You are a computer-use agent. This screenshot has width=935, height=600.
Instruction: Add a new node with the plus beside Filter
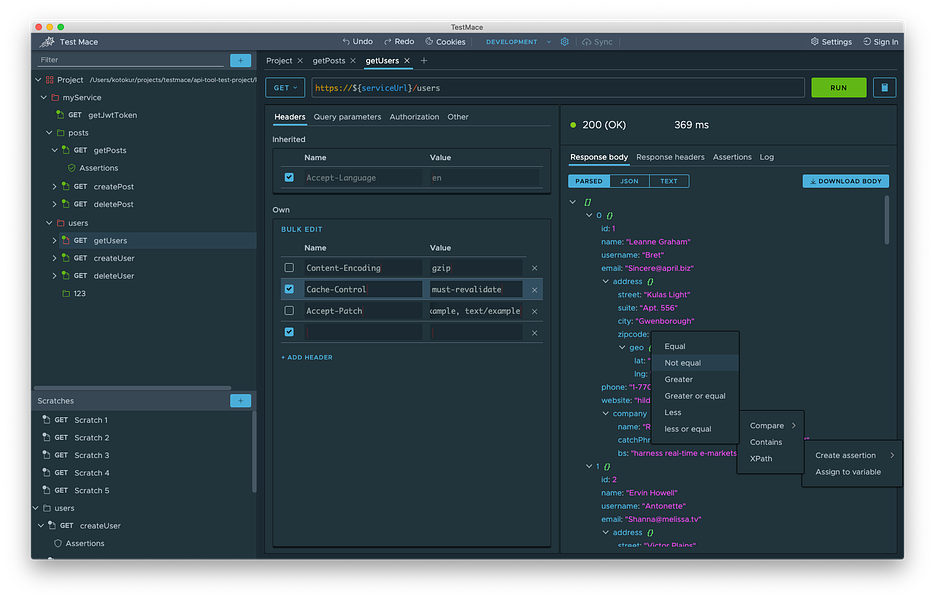[x=240, y=60]
